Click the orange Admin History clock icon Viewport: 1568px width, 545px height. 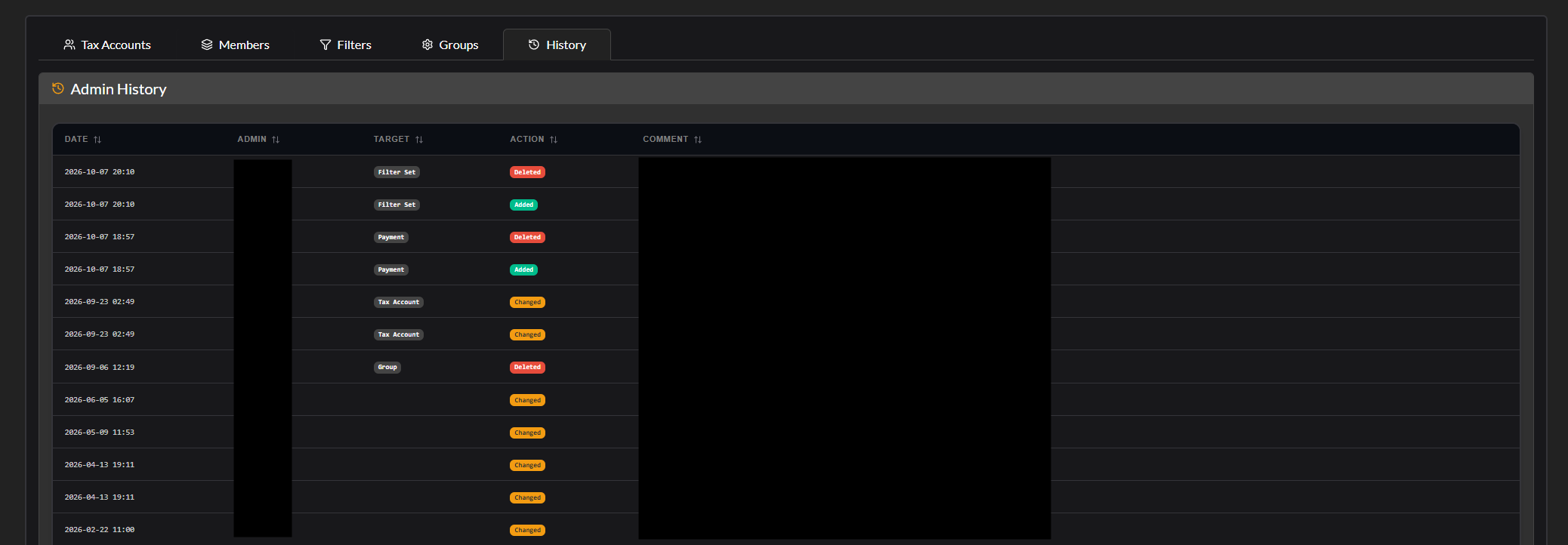[x=58, y=88]
